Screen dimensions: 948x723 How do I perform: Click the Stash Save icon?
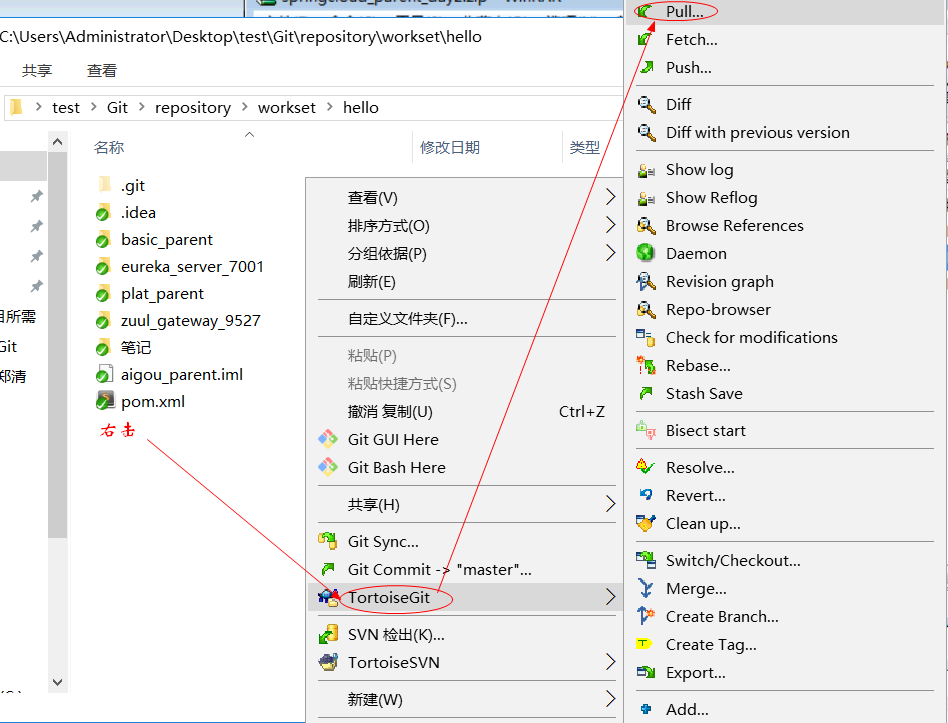point(646,394)
